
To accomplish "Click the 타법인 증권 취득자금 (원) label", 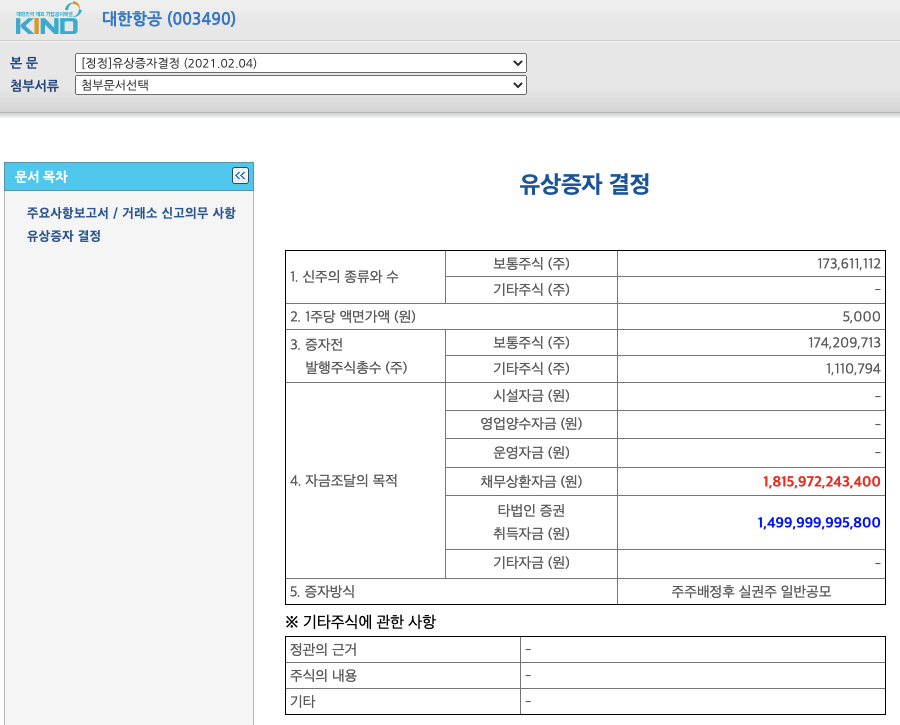I will pos(531,522).
